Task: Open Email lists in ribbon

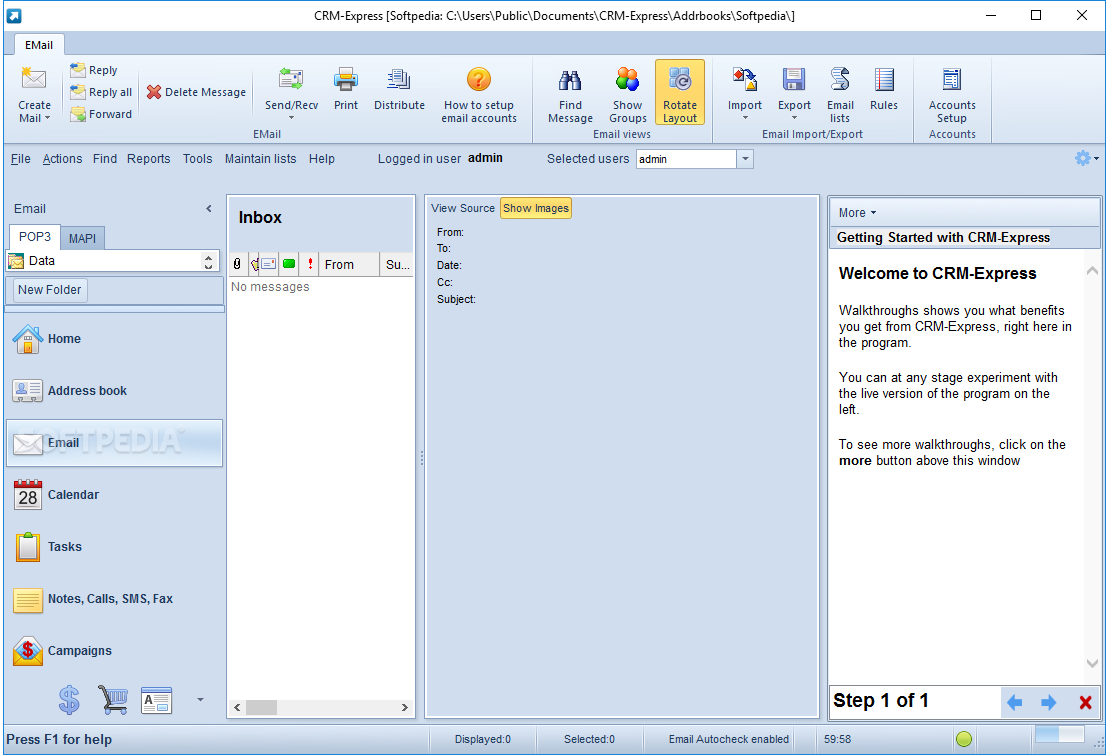Action: (840, 95)
